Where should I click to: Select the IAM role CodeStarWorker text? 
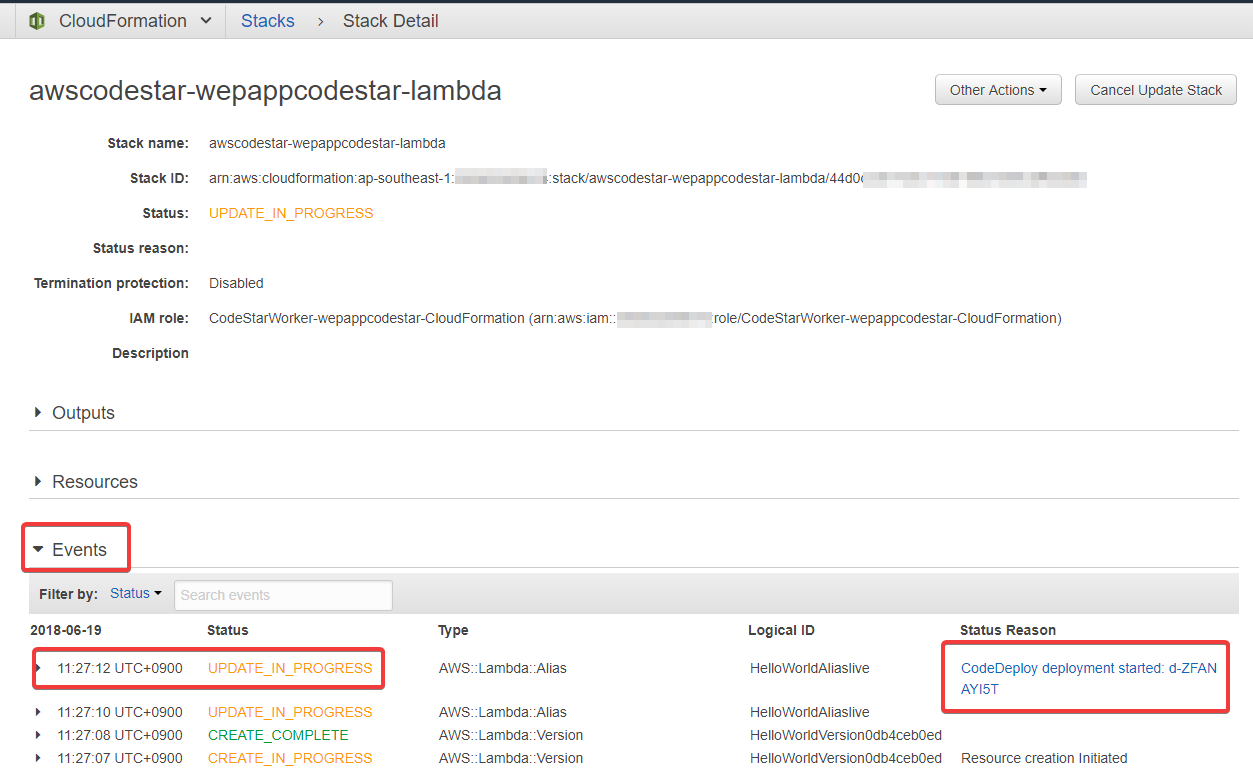pyautogui.click(x=635, y=318)
